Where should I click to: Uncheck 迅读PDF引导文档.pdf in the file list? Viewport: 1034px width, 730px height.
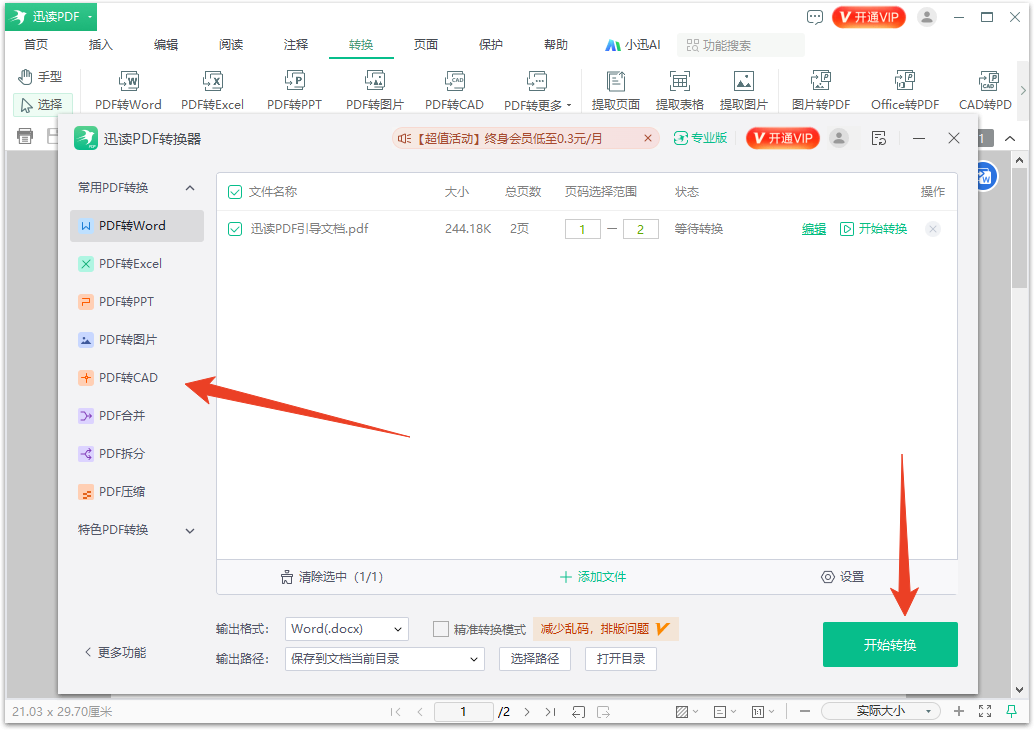point(234,228)
